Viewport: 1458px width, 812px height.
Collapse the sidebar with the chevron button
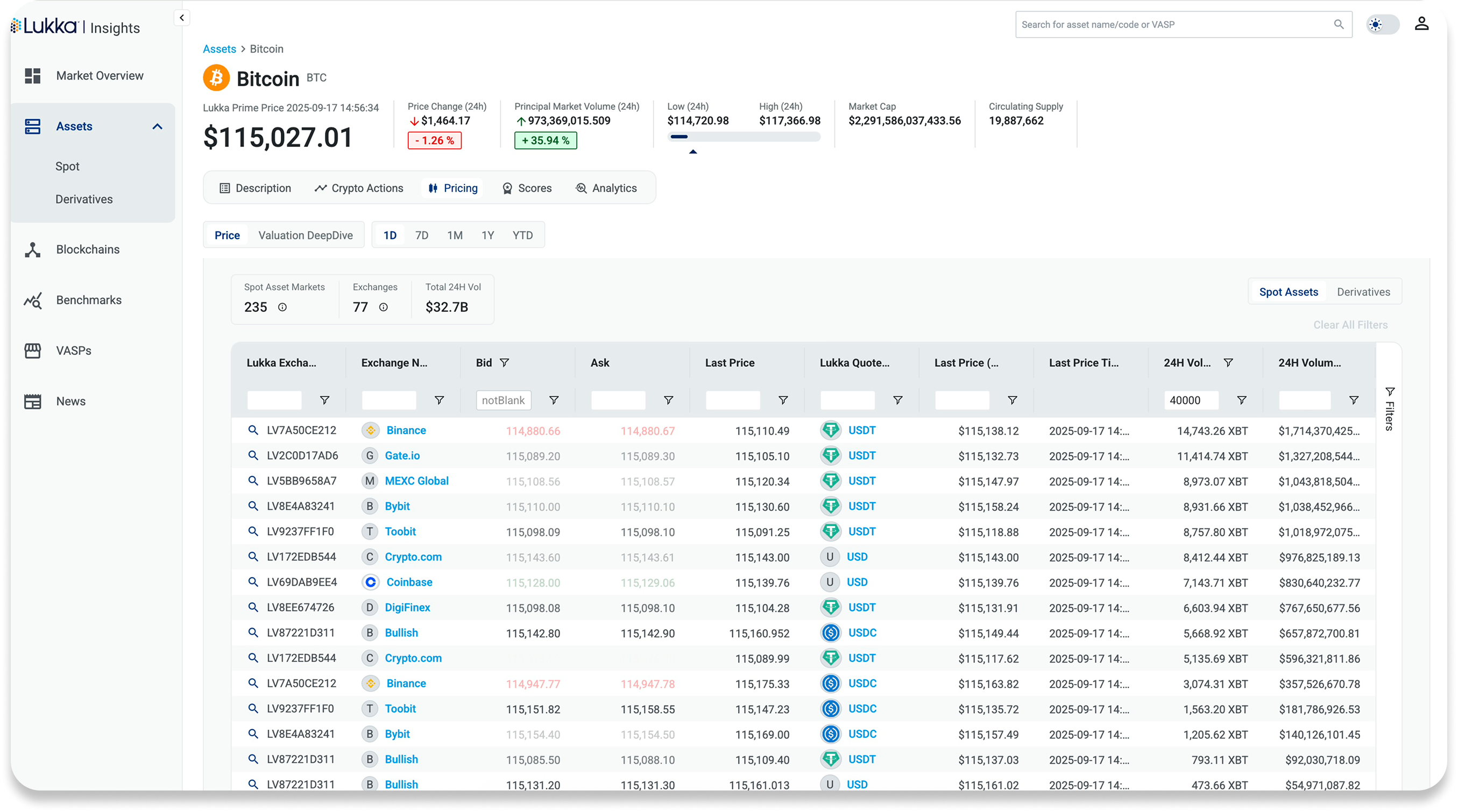tap(182, 18)
